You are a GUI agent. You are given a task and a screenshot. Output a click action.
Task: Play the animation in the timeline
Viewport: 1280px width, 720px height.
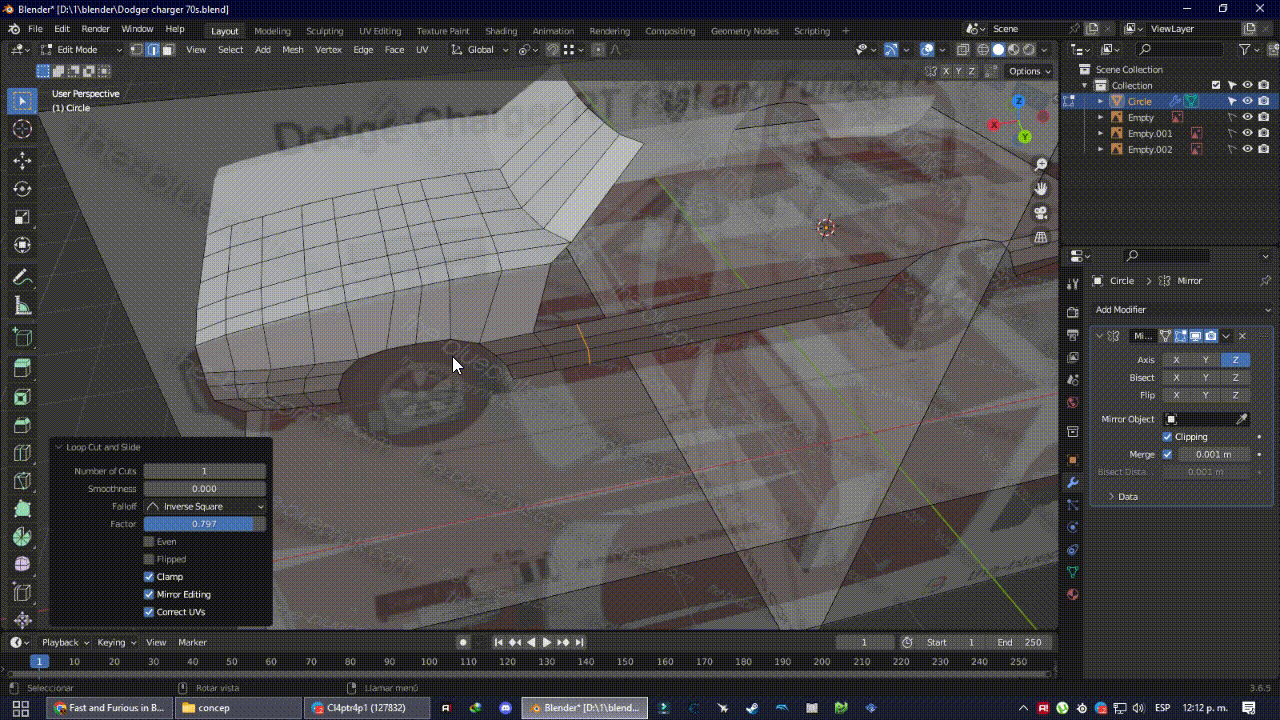coord(547,642)
